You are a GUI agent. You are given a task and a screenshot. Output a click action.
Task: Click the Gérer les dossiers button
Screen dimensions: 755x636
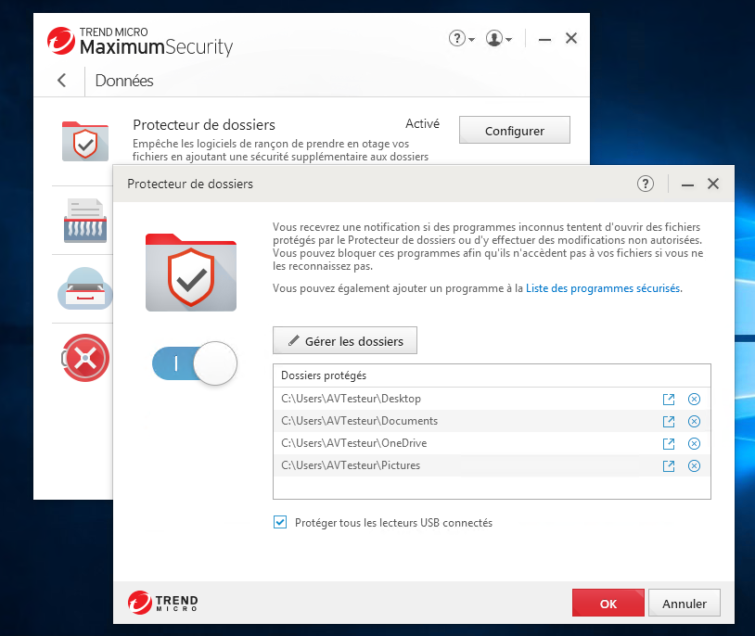pyautogui.click(x=345, y=340)
